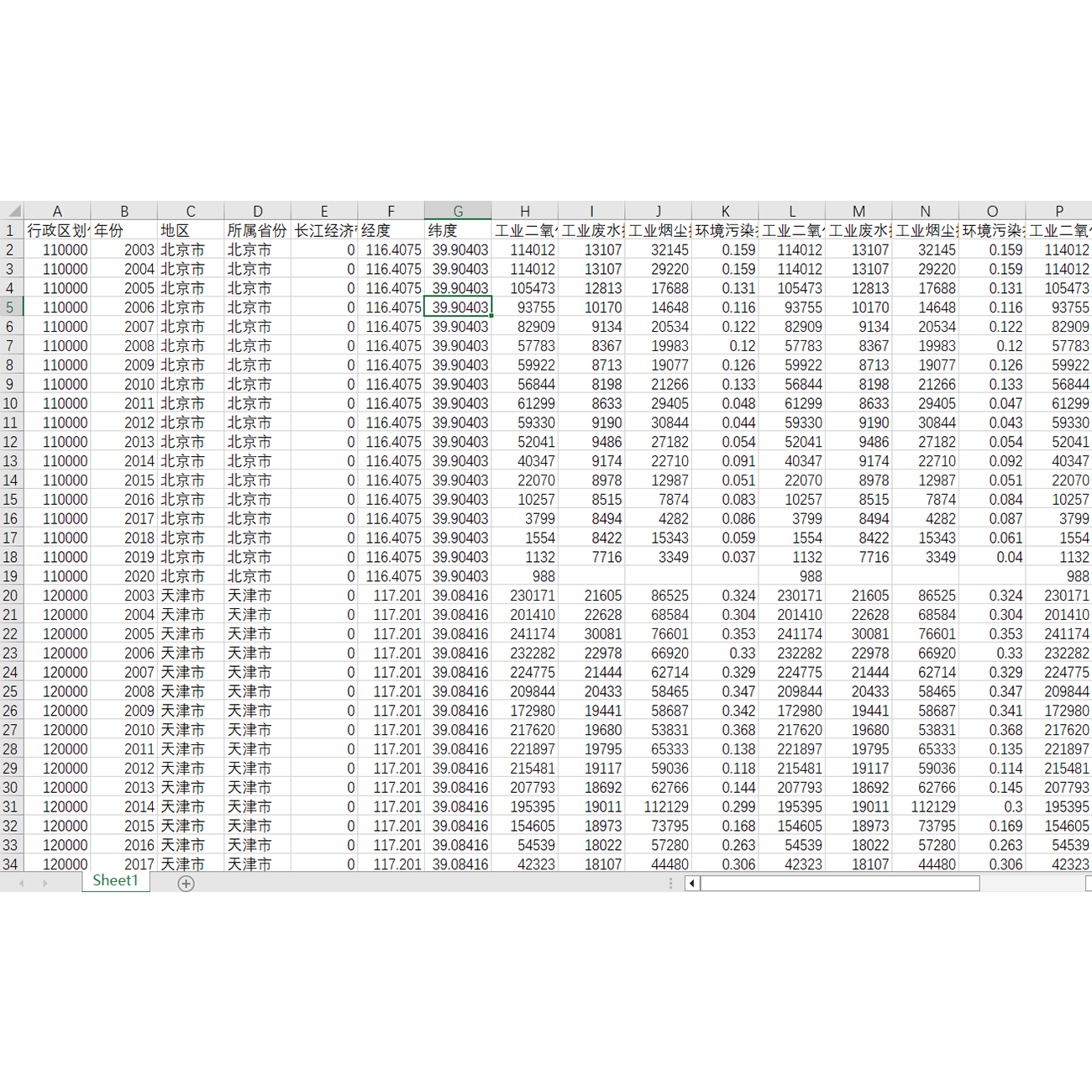Select the active cell G5 39.90403
The width and height of the screenshot is (1092, 1092).
coord(458,307)
